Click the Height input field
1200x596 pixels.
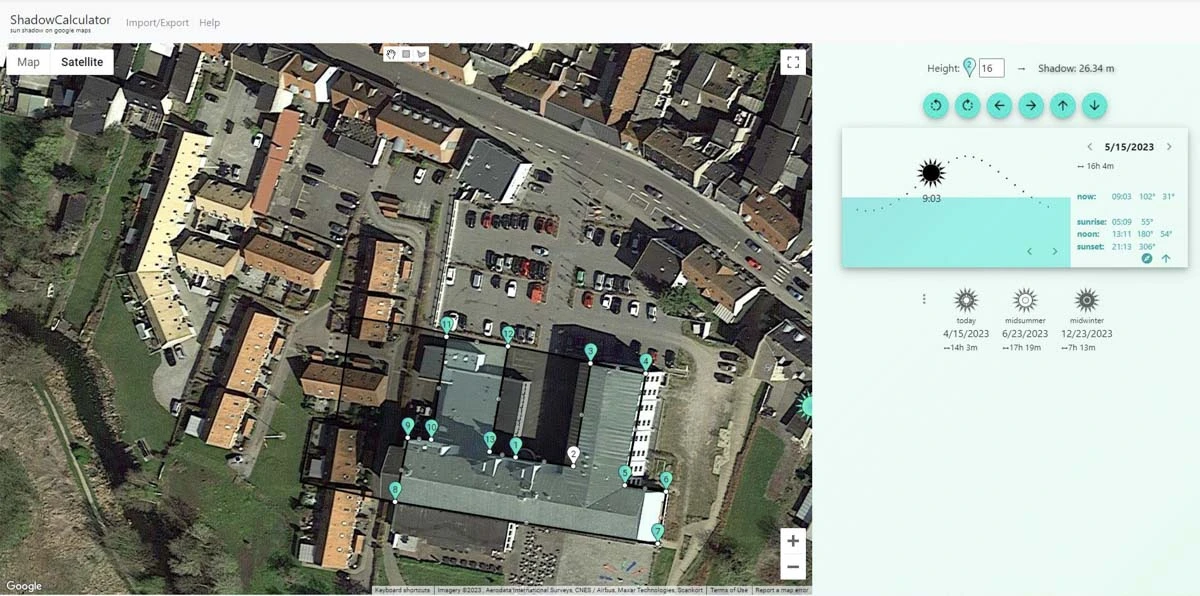991,68
